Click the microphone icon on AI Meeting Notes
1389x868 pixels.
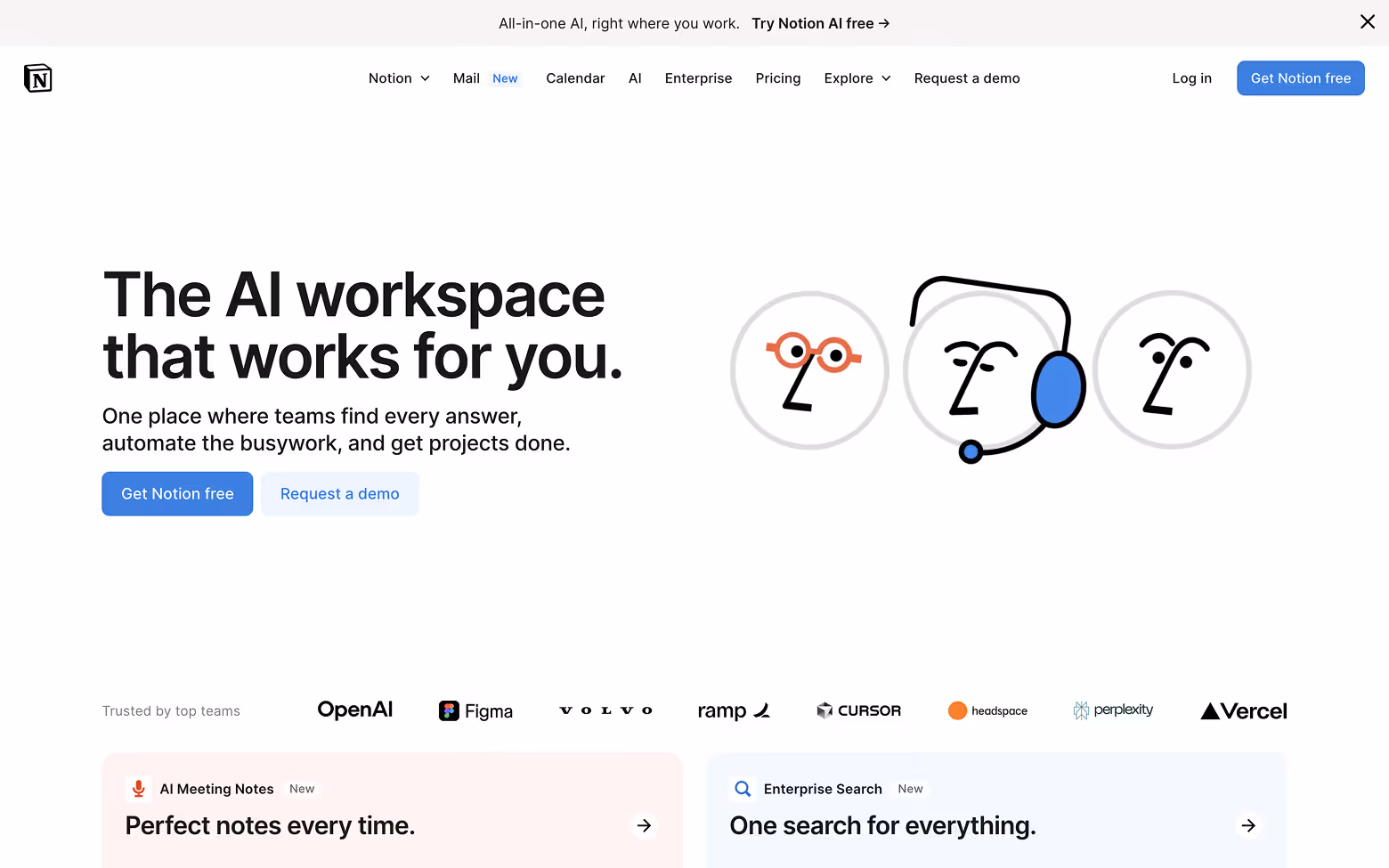click(x=139, y=789)
